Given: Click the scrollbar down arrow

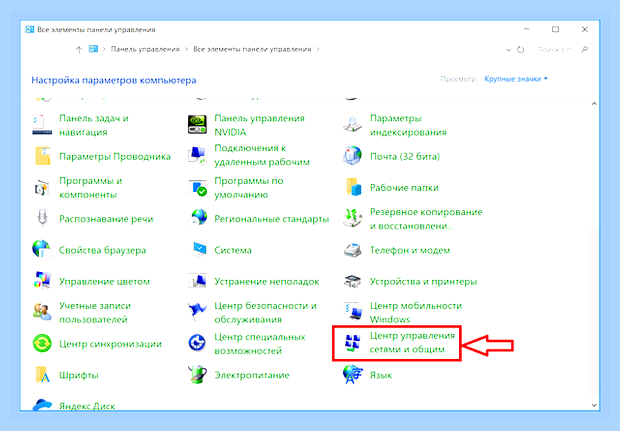Looking at the screenshot, I should 594,405.
